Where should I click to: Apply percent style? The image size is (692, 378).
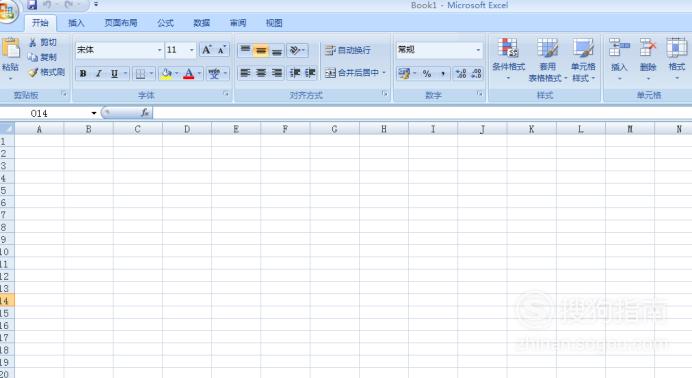(427, 73)
